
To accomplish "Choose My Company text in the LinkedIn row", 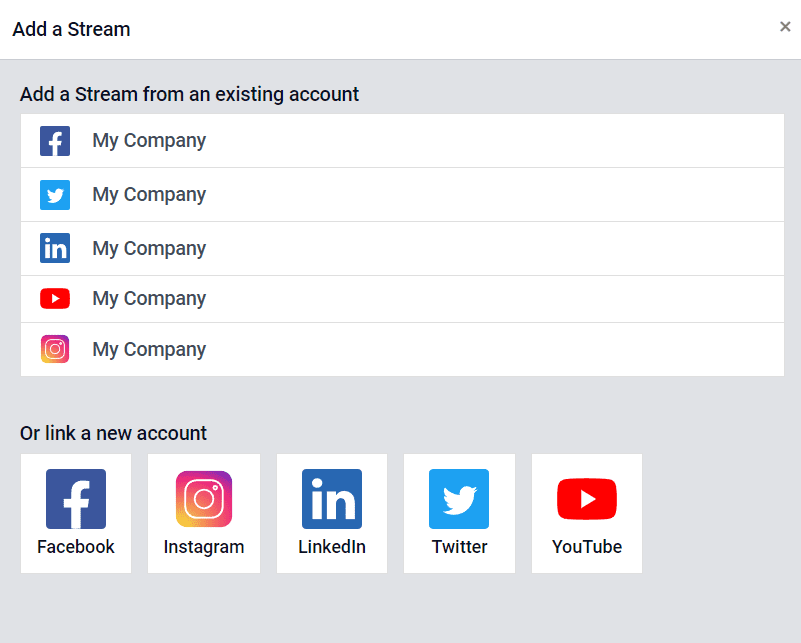I will [x=149, y=249].
